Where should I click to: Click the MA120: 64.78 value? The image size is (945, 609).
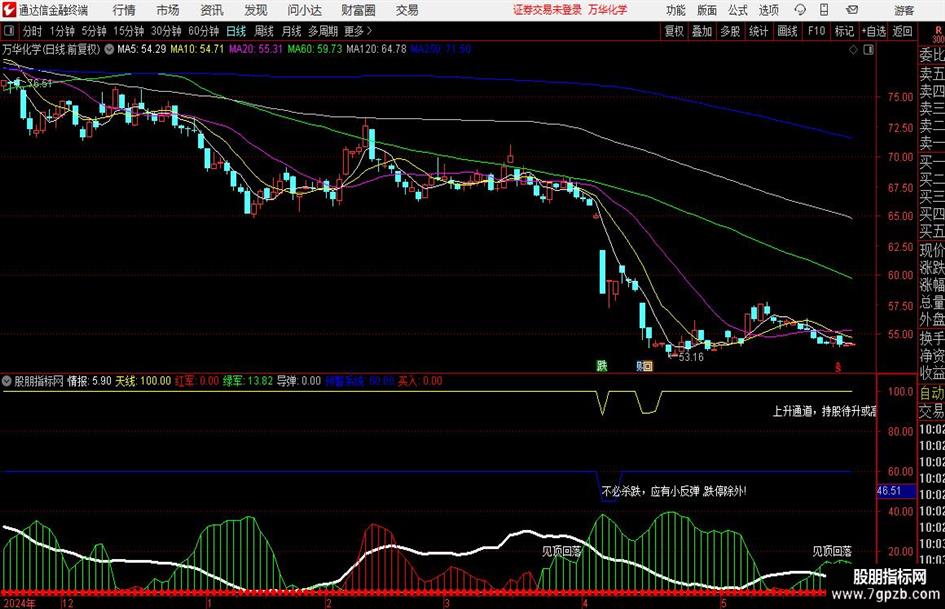tap(377, 49)
